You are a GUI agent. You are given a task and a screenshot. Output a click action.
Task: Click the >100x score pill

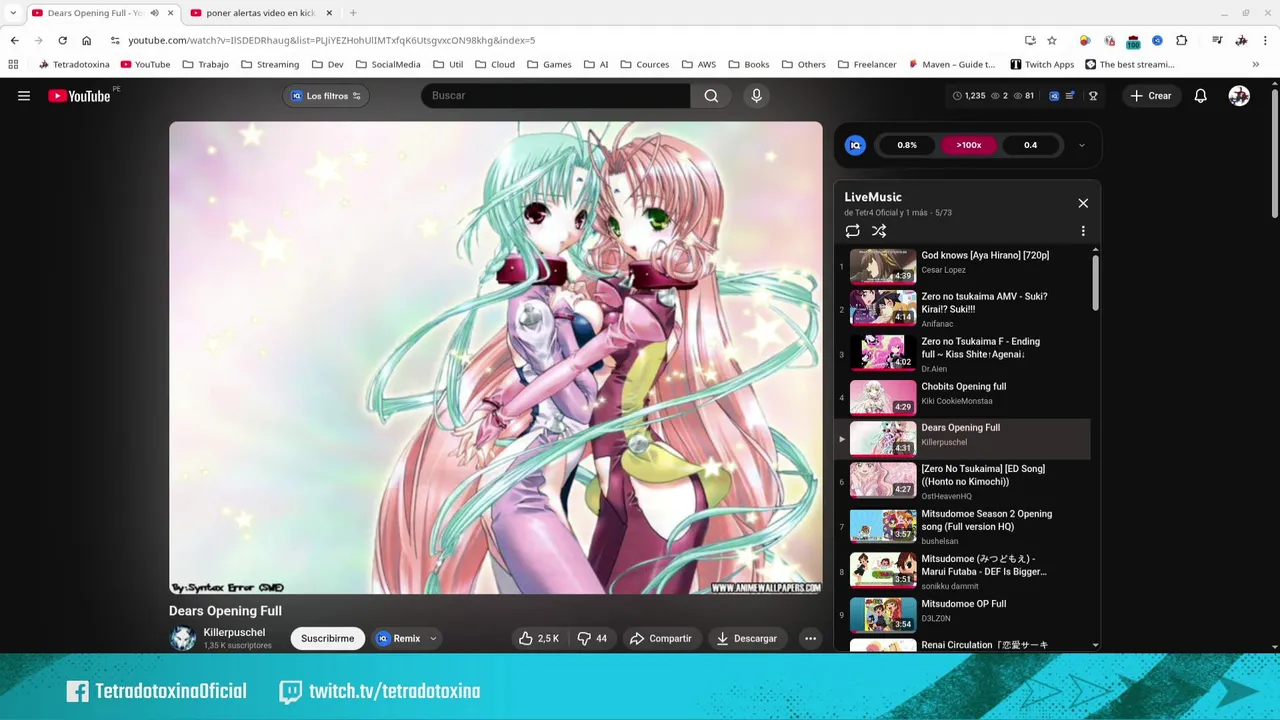point(969,145)
